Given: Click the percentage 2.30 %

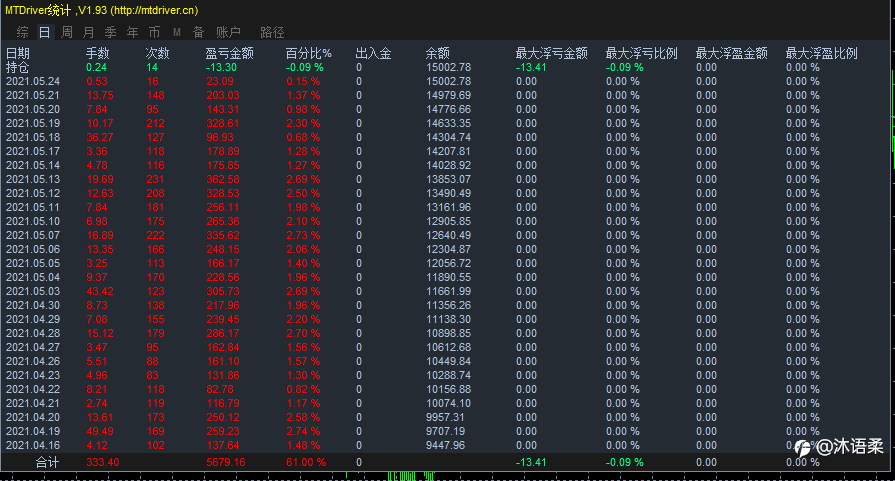Looking at the screenshot, I should (x=303, y=123).
